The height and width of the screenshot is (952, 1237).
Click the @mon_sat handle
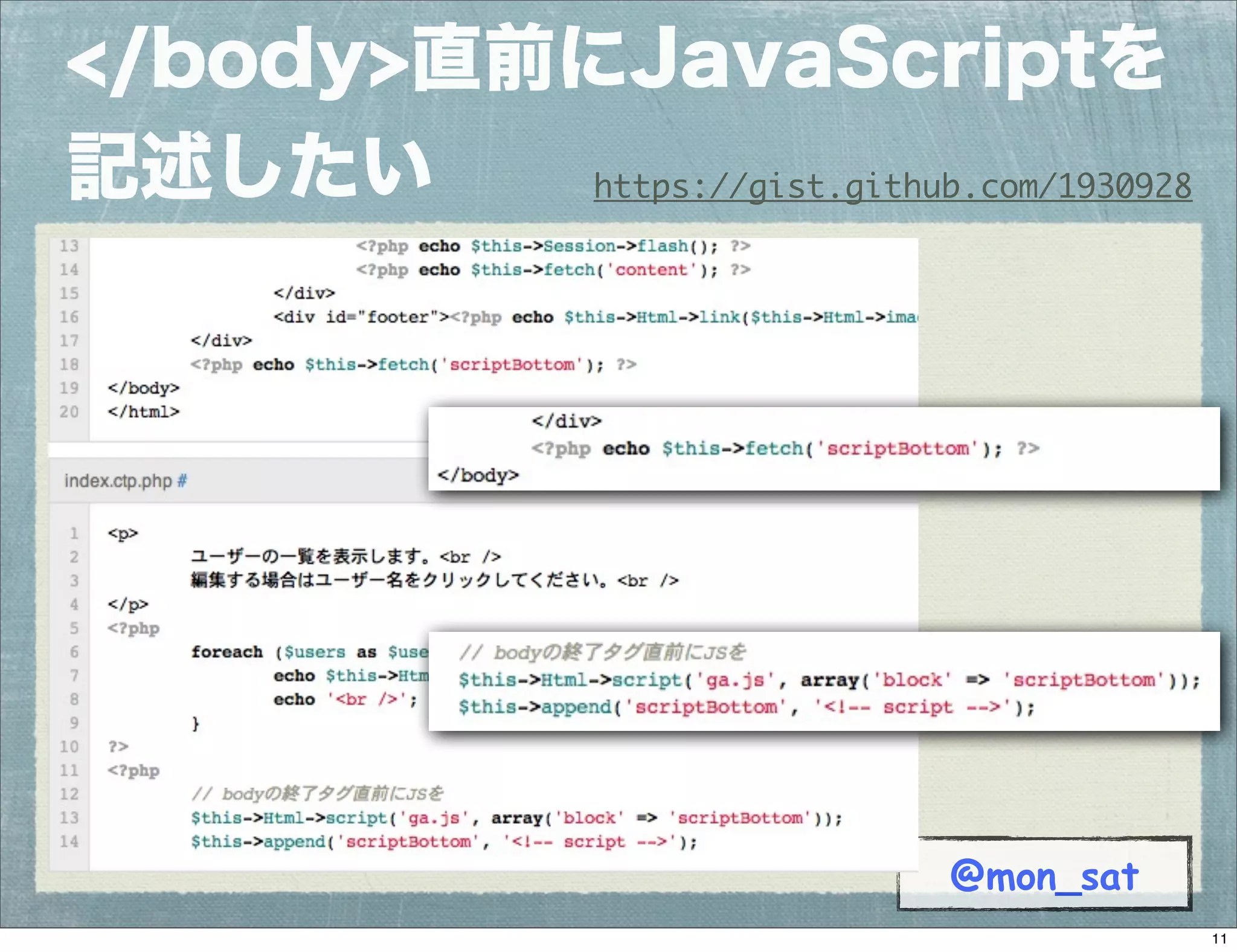click(x=1044, y=876)
